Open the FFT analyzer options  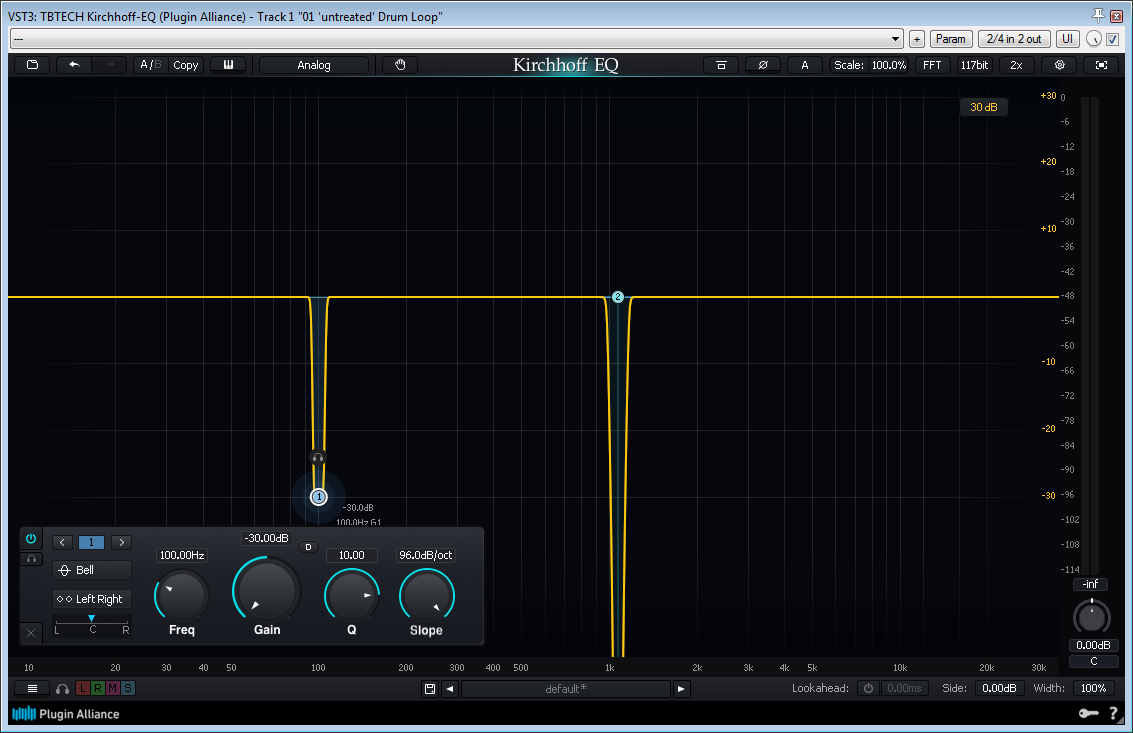coord(932,65)
